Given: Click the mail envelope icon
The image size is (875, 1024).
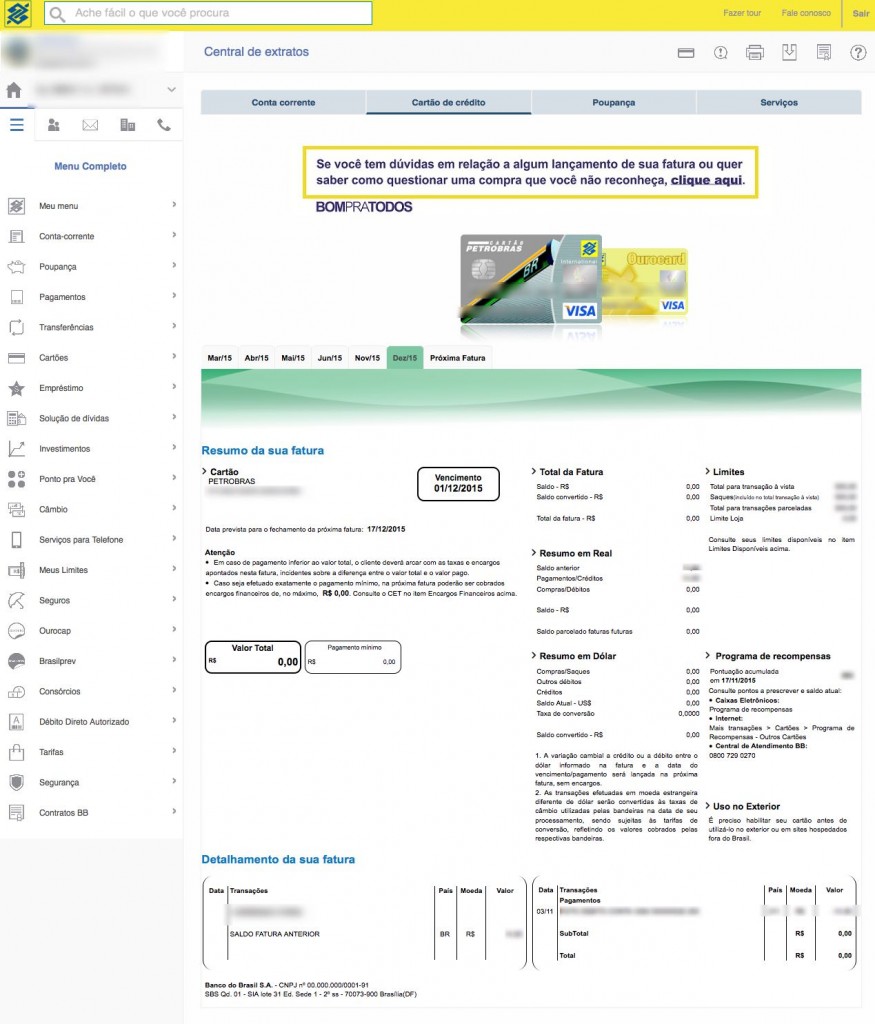Looking at the screenshot, I should pyautogui.click(x=91, y=126).
